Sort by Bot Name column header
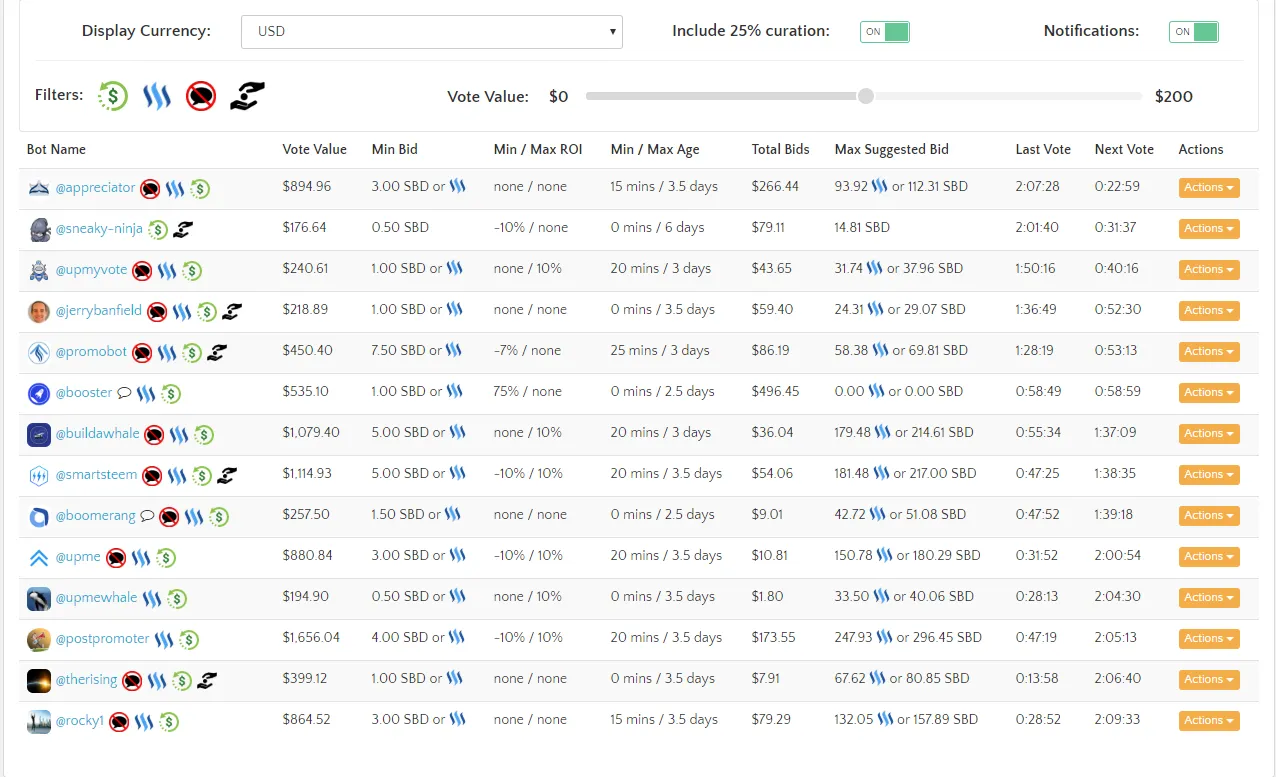The image size is (1276, 777). tap(56, 149)
